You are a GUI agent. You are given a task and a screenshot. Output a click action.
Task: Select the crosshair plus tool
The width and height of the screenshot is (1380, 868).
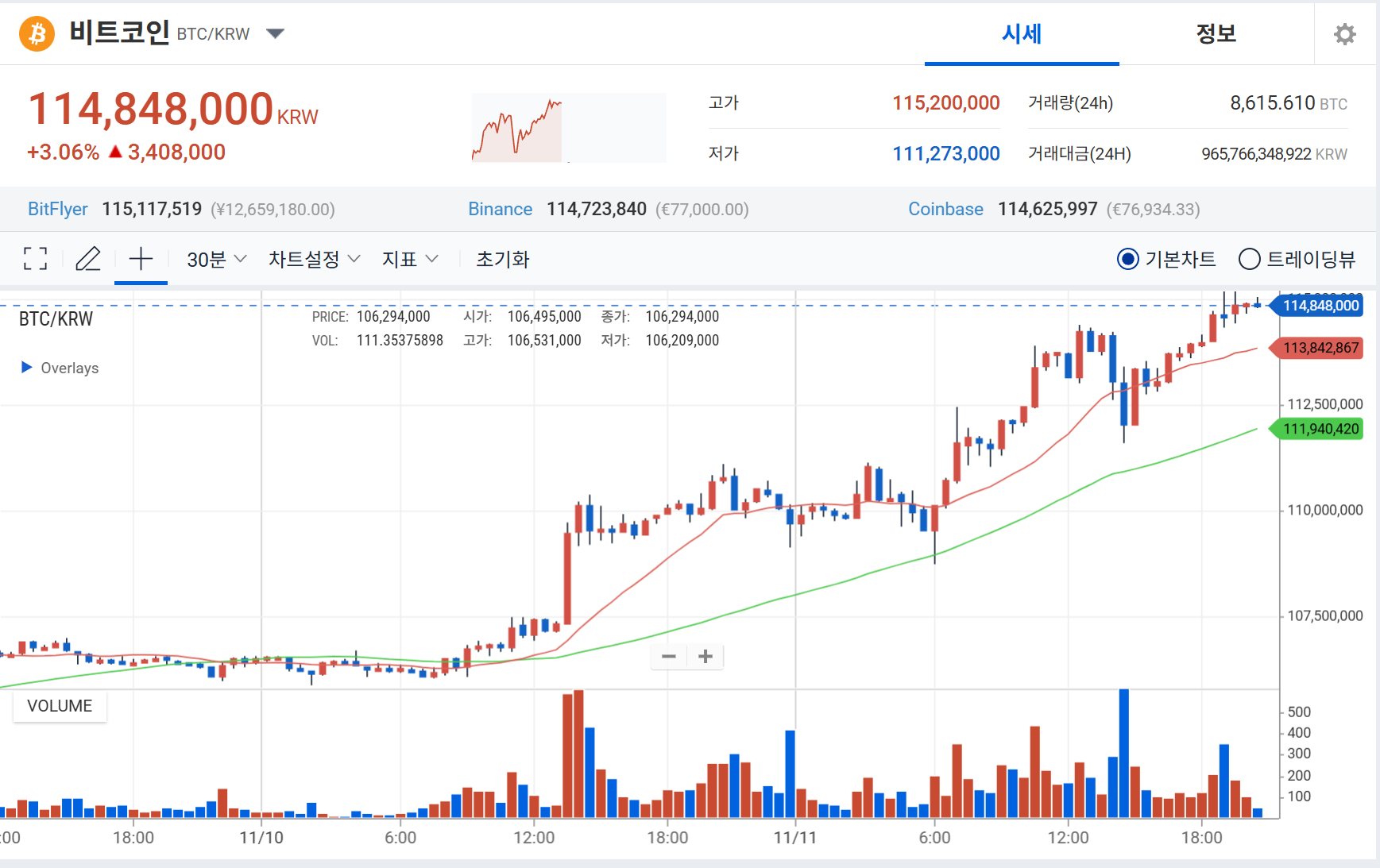pos(141,259)
